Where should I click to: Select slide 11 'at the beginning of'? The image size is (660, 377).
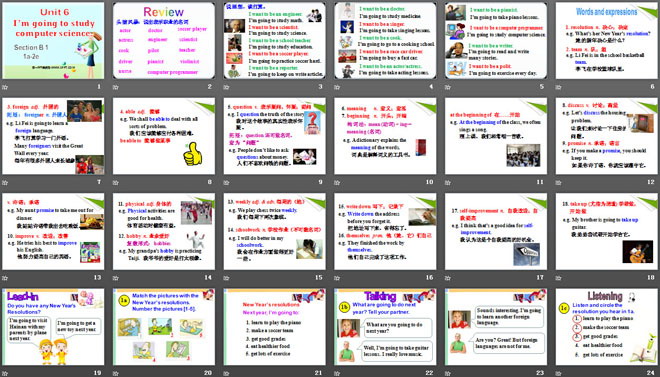pos(496,136)
